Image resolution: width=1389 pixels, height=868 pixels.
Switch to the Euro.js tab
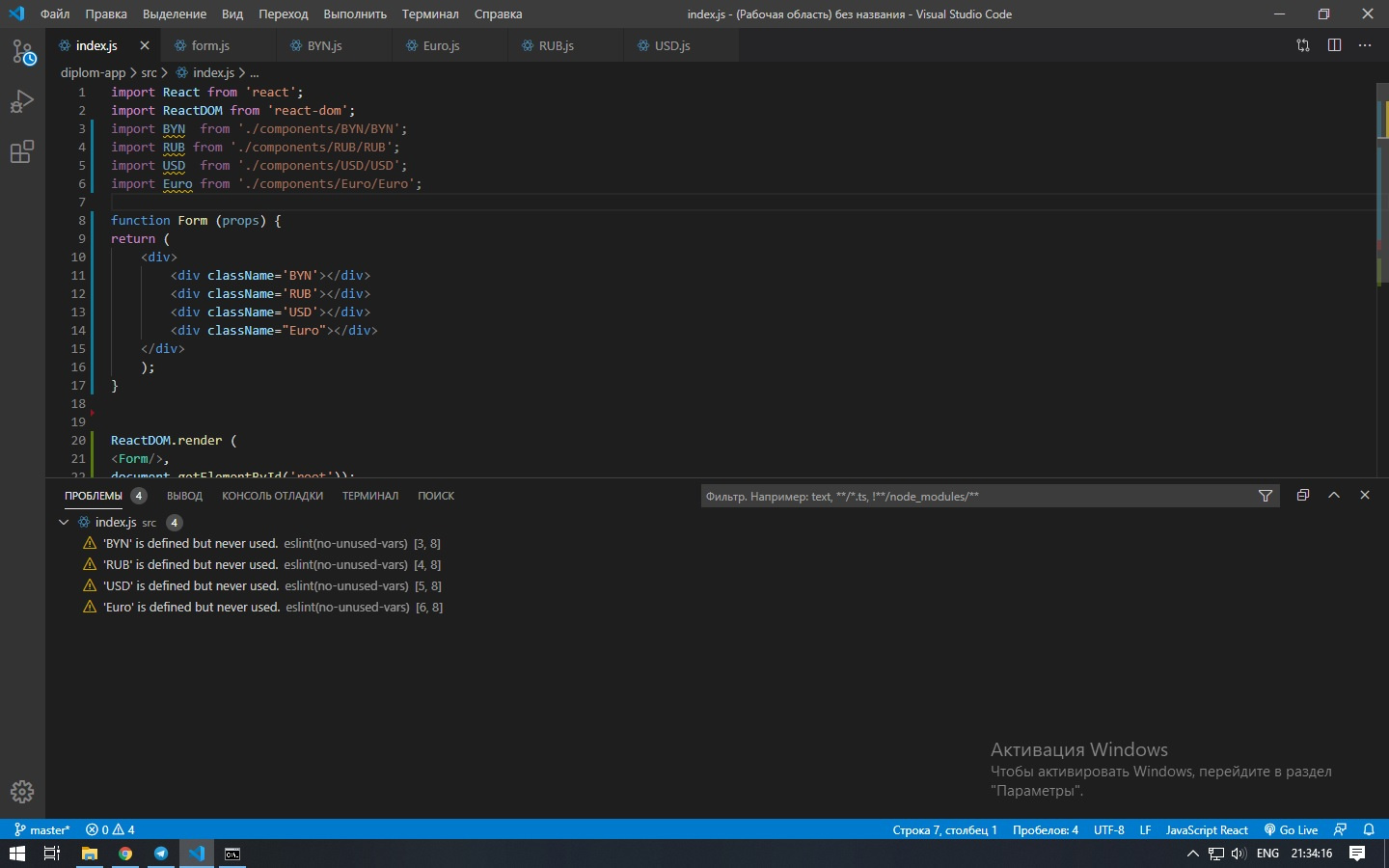pyautogui.click(x=449, y=45)
